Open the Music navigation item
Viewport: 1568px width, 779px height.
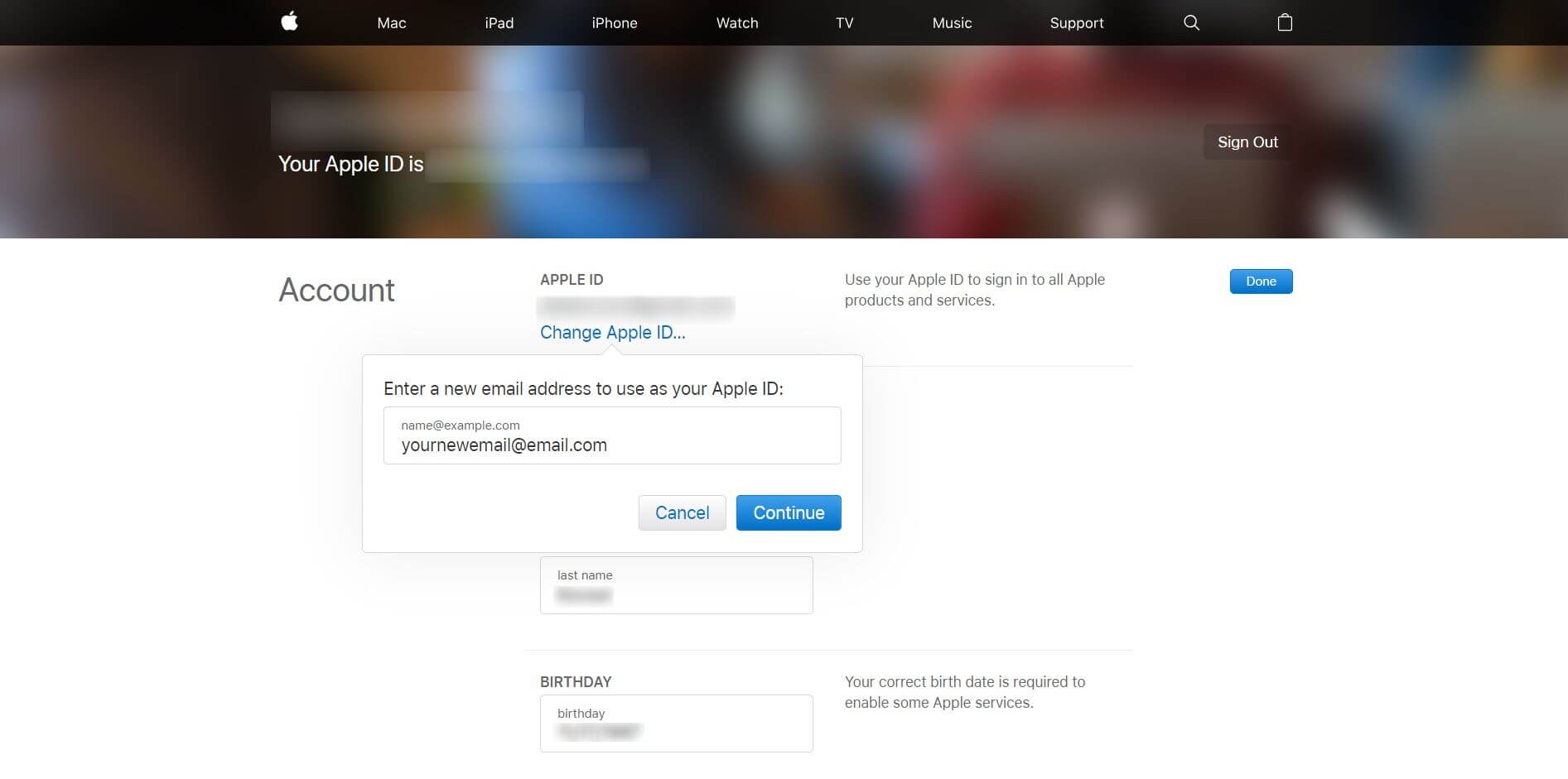952,23
